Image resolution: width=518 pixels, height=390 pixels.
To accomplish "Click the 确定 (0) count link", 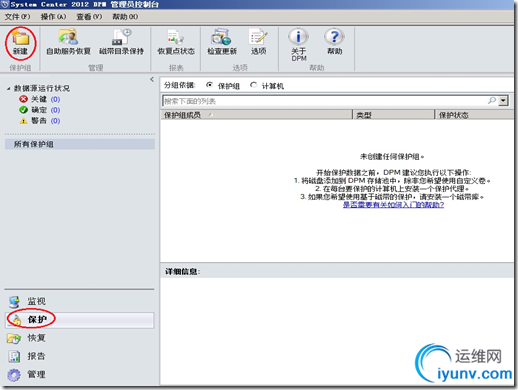I will pos(55,110).
